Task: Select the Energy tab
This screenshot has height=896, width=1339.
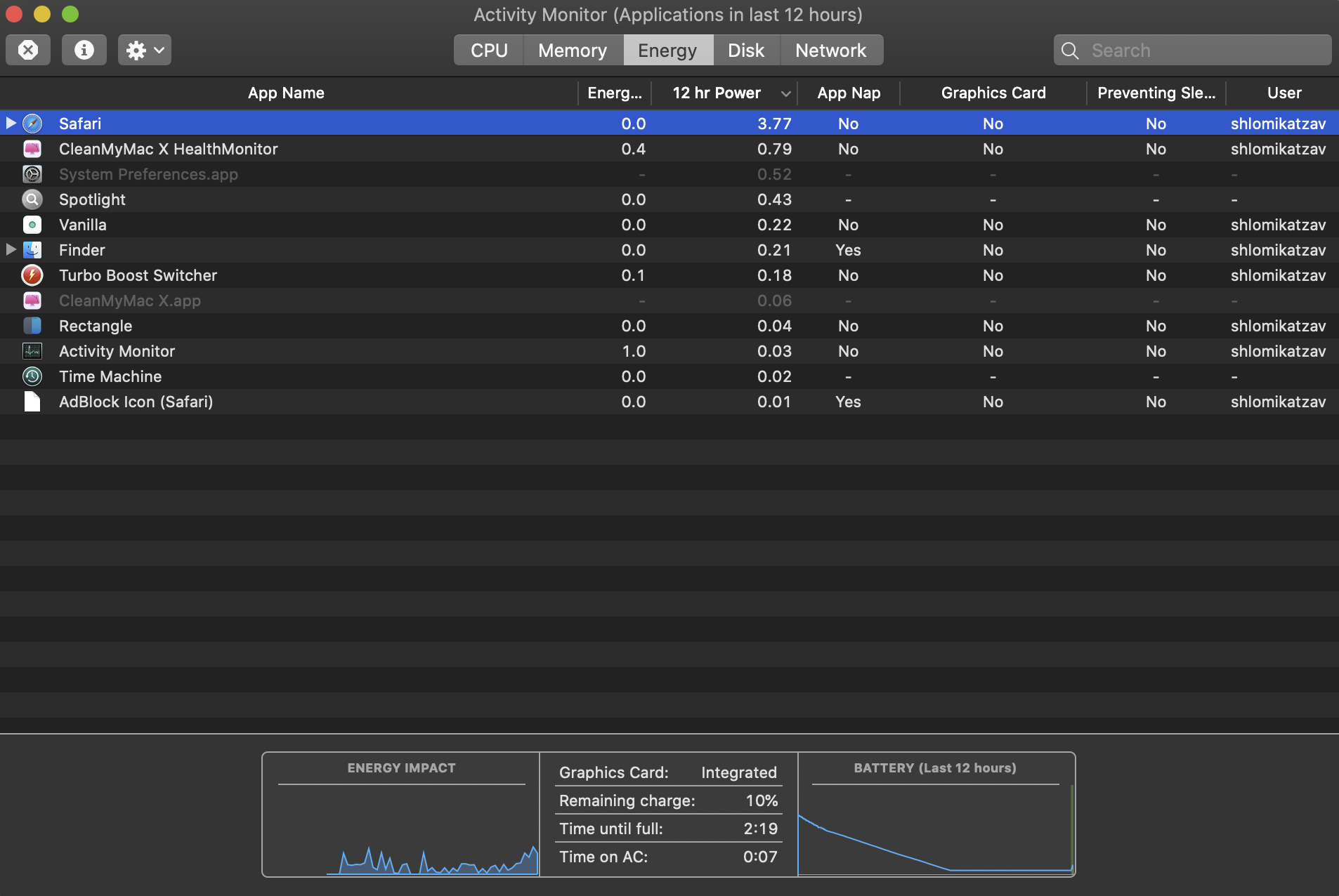Action: point(667,51)
